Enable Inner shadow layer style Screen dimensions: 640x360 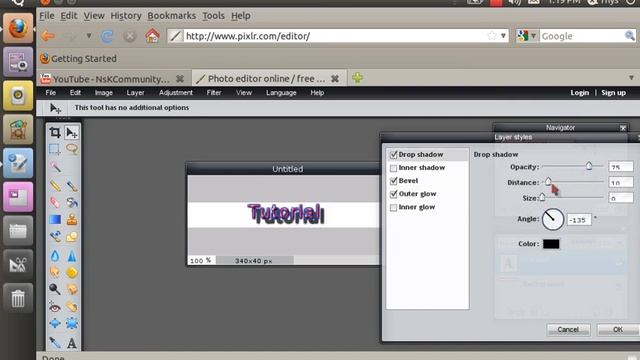tap(393, 168)
